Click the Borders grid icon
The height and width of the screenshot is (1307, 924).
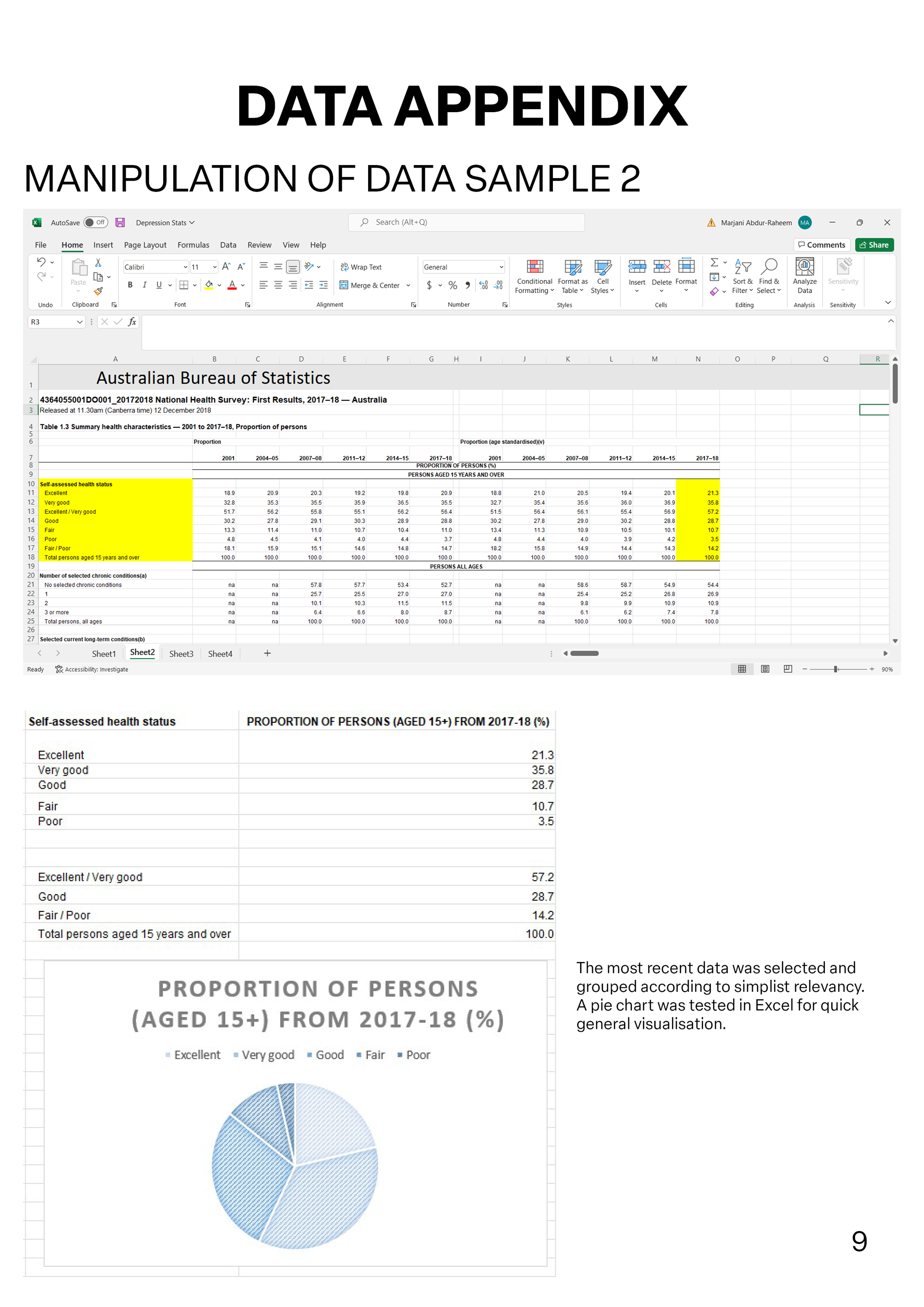point(183,284)
